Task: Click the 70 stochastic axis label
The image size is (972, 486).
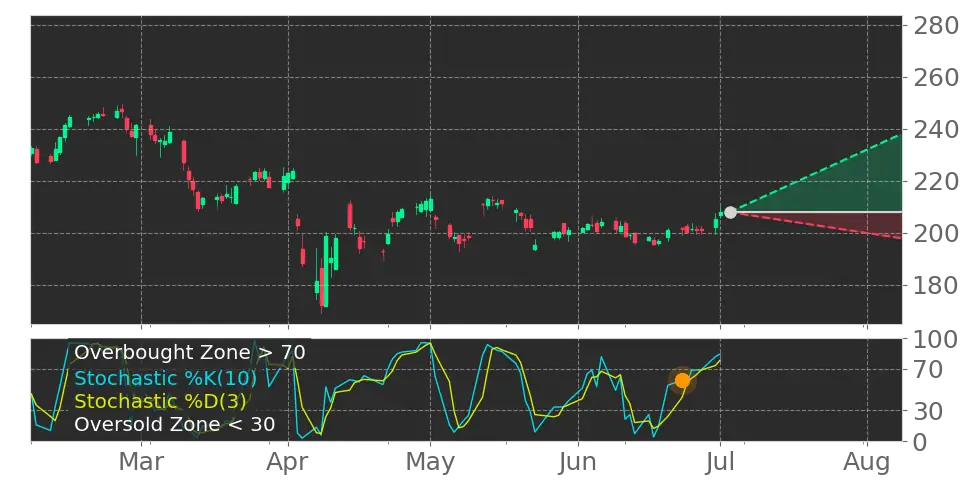Action: 926,370
